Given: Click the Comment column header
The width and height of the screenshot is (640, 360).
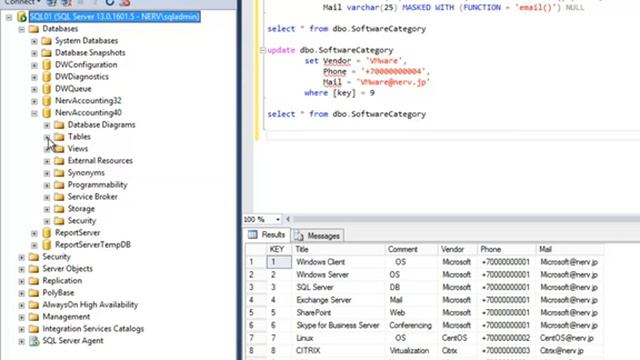Looking at the screenshot, I should coord(411,249).
